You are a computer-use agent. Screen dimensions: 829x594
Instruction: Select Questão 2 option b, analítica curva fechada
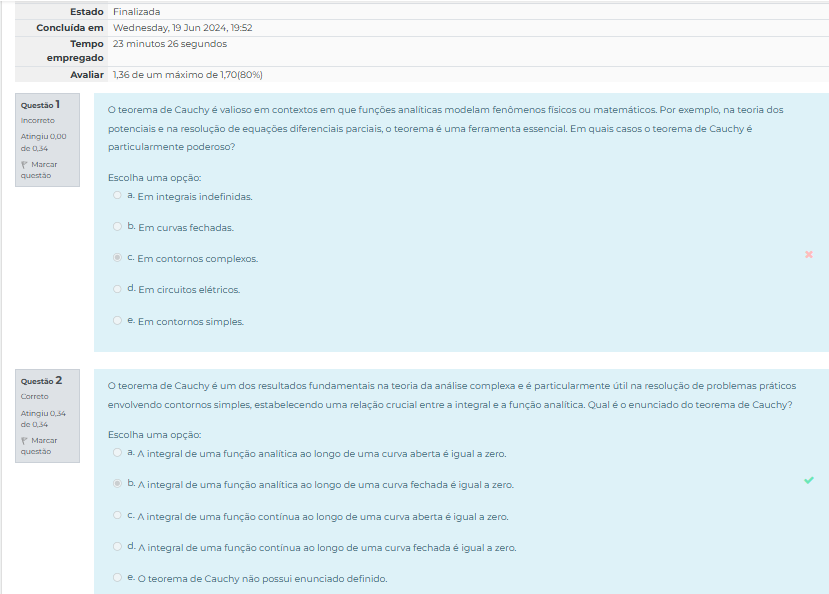pos(117,484)
